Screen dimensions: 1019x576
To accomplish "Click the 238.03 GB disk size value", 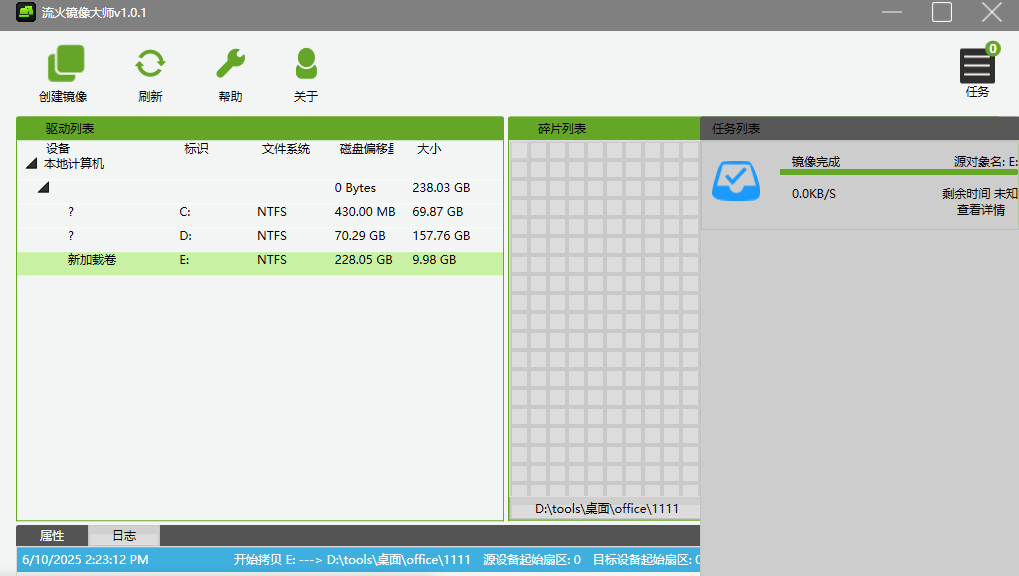I will pyautogui.click(x=441, y=188).
